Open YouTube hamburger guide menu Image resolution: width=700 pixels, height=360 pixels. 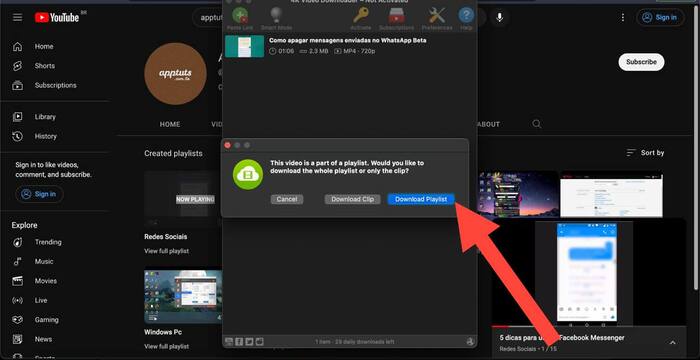[x=17, y=17]
